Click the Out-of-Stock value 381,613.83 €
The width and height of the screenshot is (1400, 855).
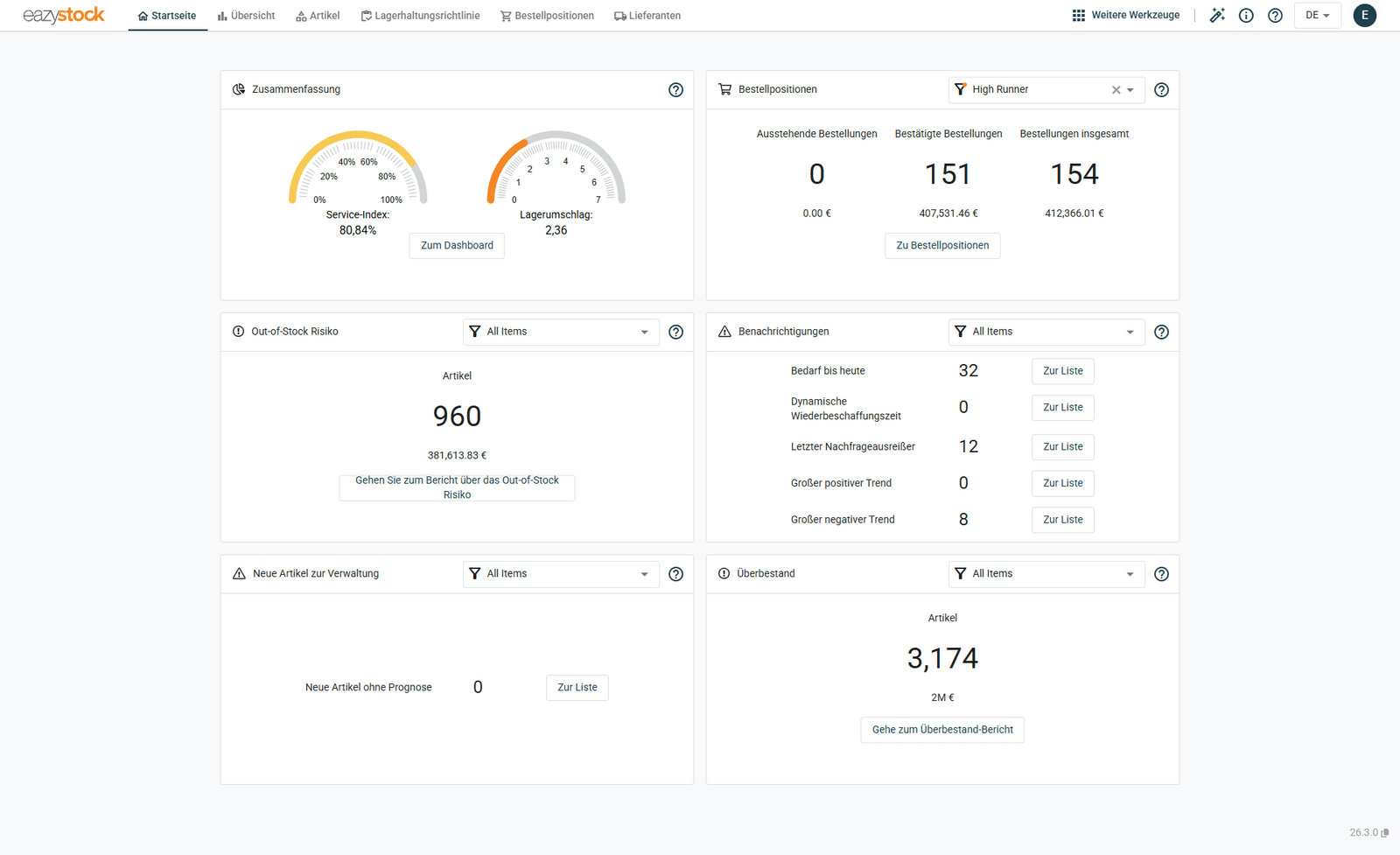click(x=457, y=456)
